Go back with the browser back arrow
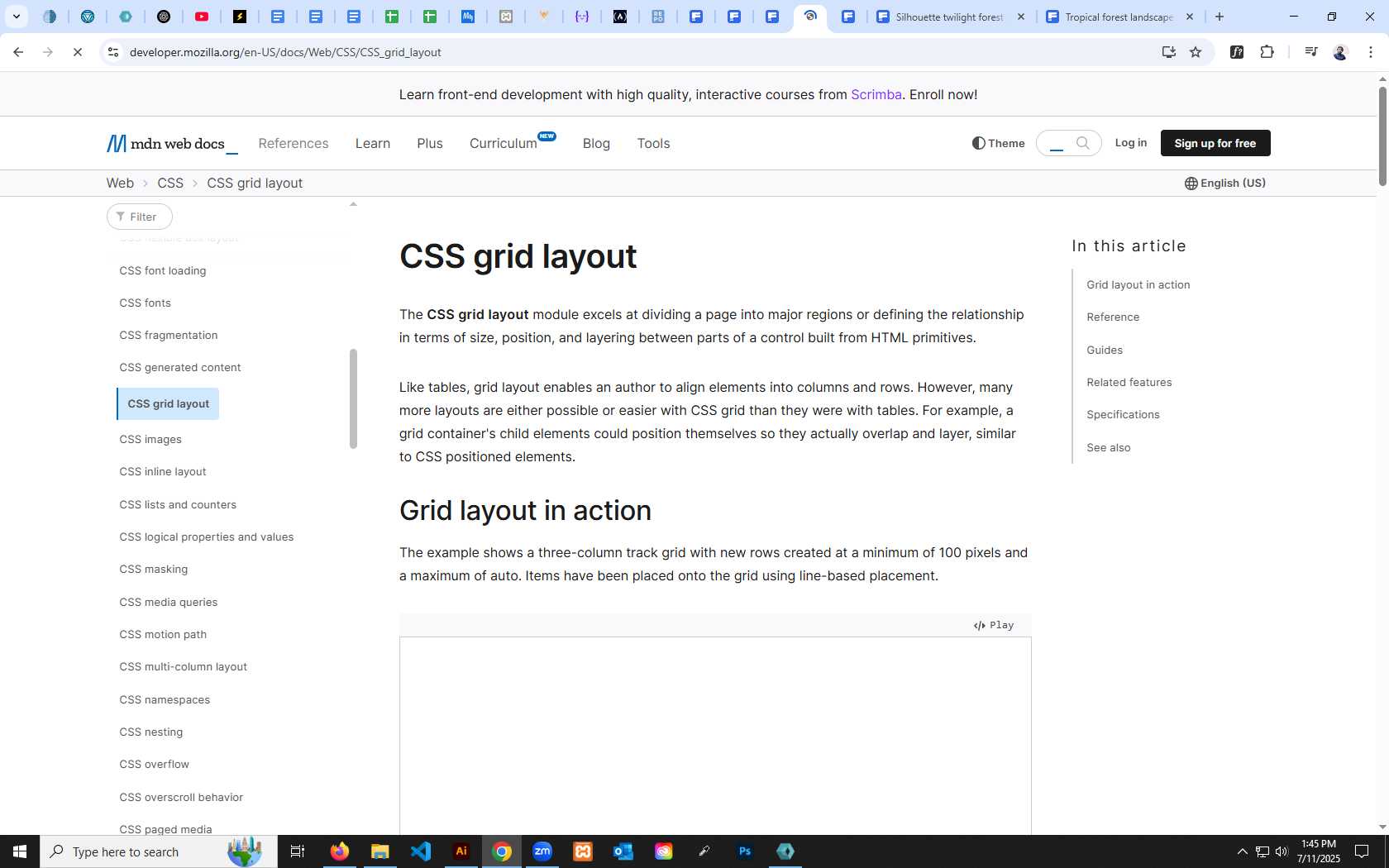 18,52
